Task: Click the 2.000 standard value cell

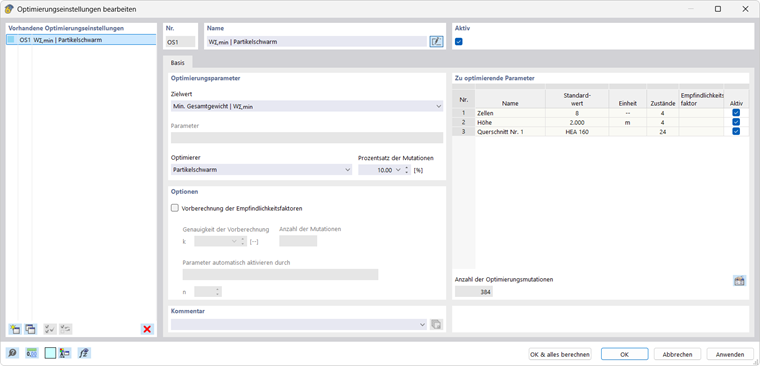Action: click(577, 122)
